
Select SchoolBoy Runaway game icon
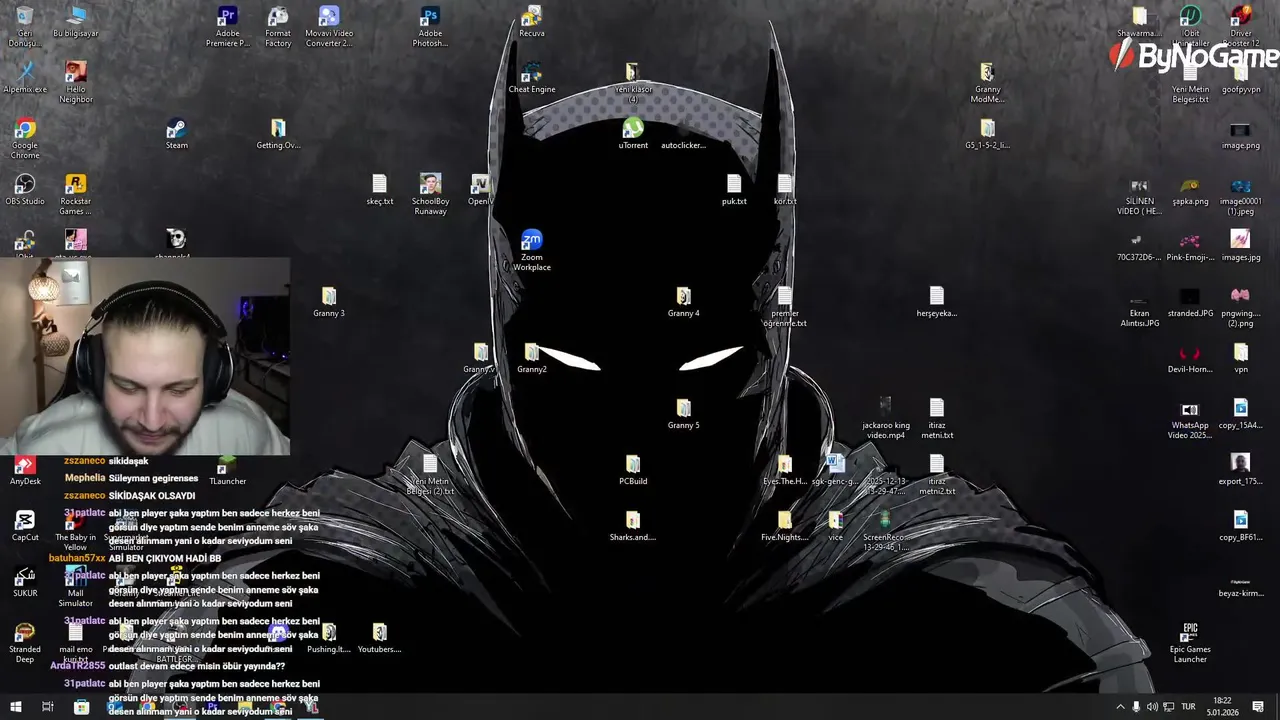click(x=430, y=194)
